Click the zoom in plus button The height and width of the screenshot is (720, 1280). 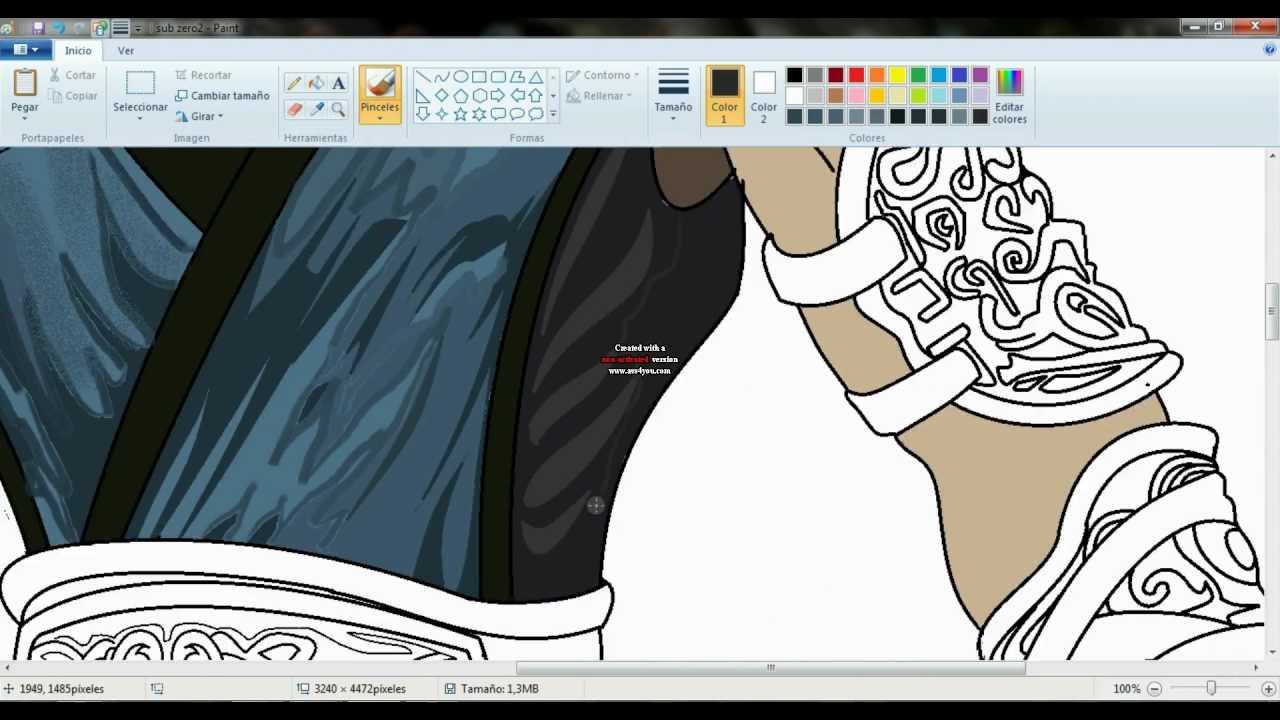pyautogui.click(x=1268, y=688)
